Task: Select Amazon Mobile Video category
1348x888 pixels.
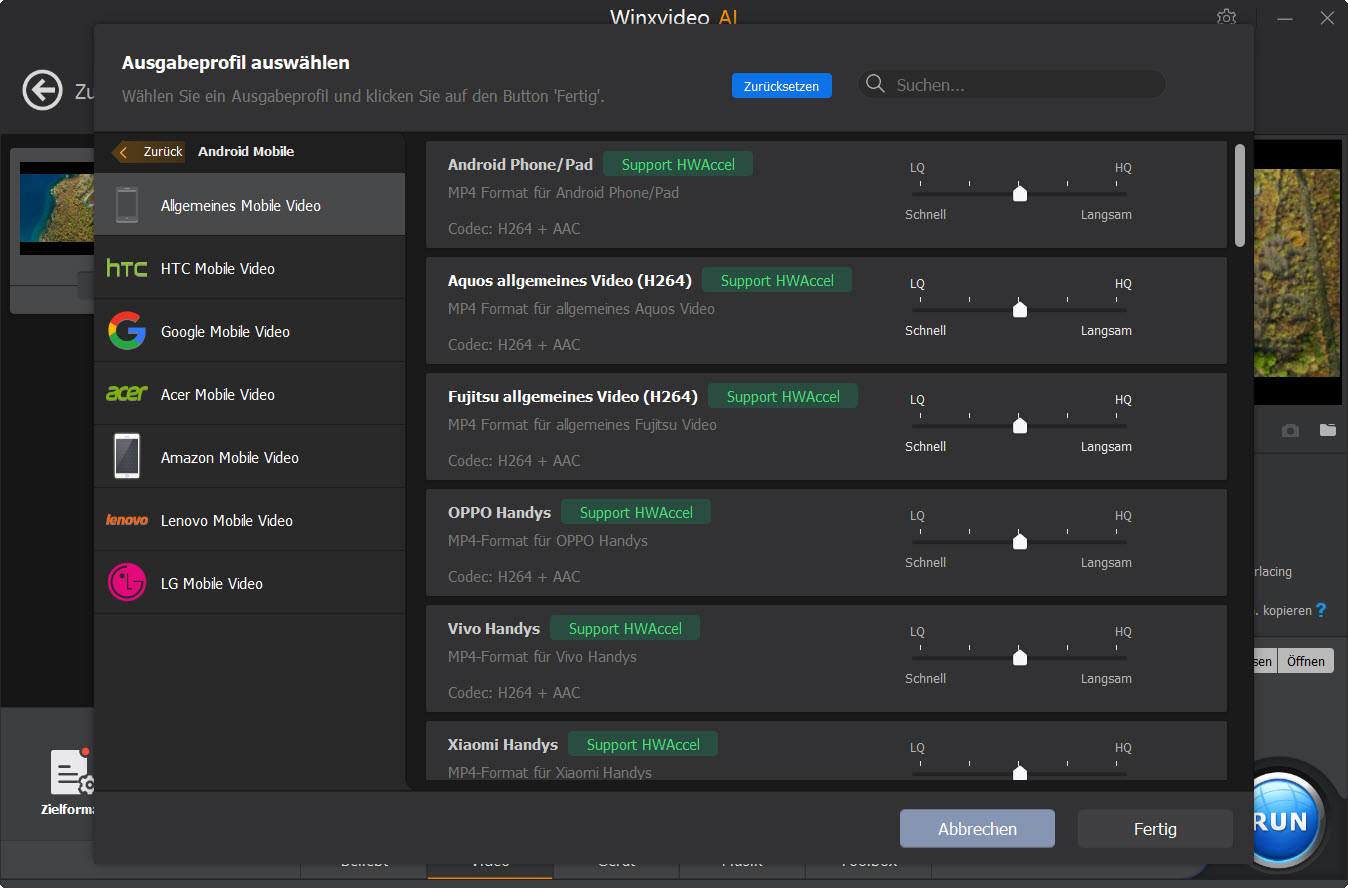Action: (249, 457)
